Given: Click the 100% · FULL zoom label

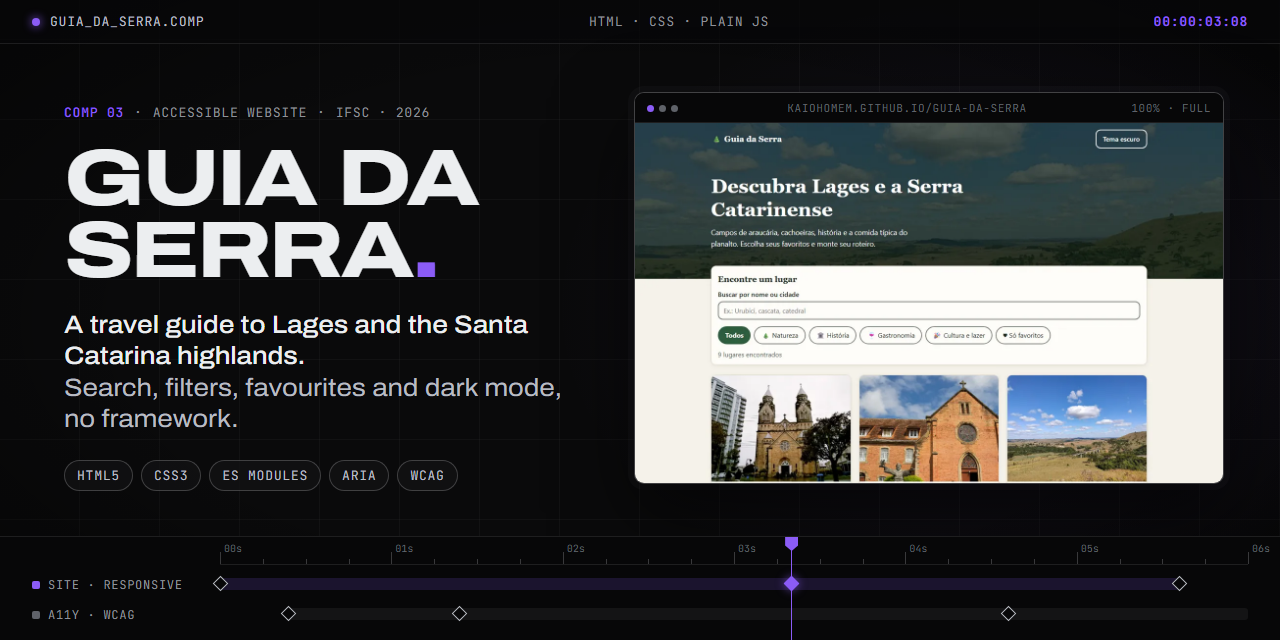Looking at the screenshot, I should [x=1171, y=108].
